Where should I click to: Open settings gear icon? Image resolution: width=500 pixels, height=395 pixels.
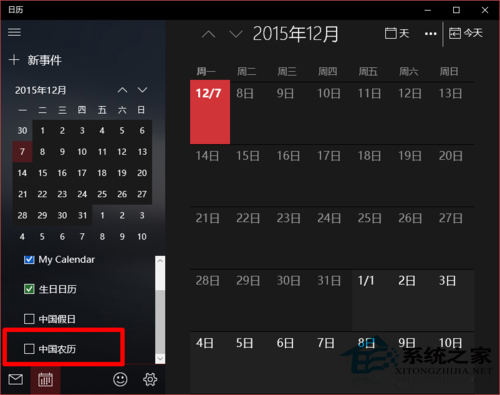click(x=150, y=379)
